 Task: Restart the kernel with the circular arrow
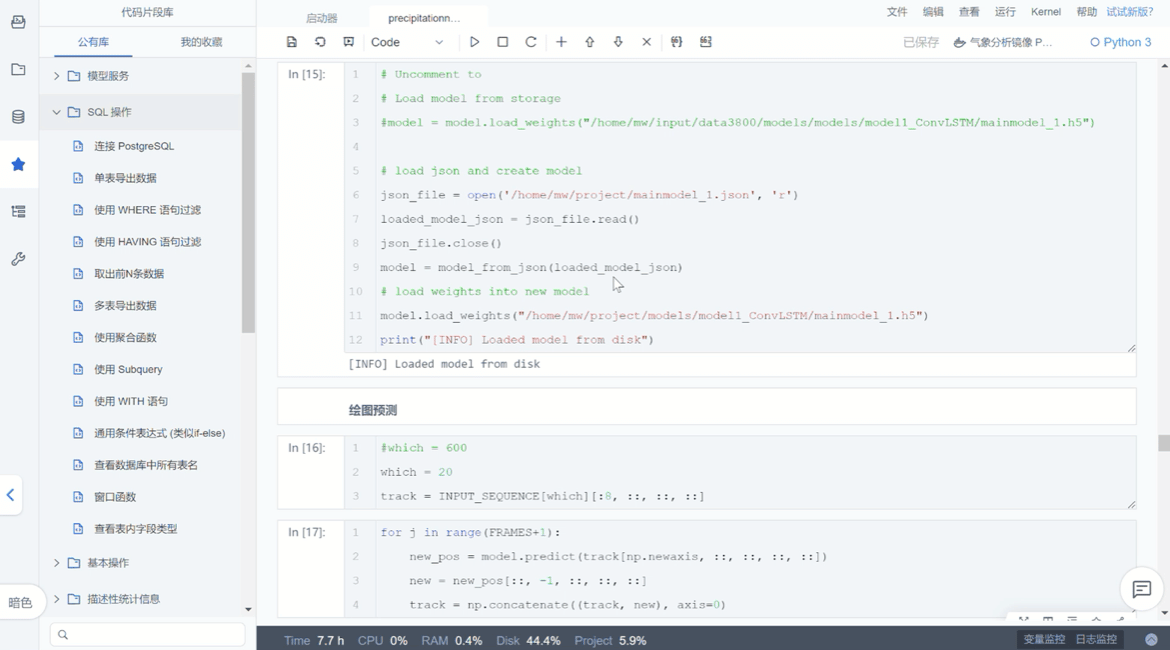[x=531, y=43]
